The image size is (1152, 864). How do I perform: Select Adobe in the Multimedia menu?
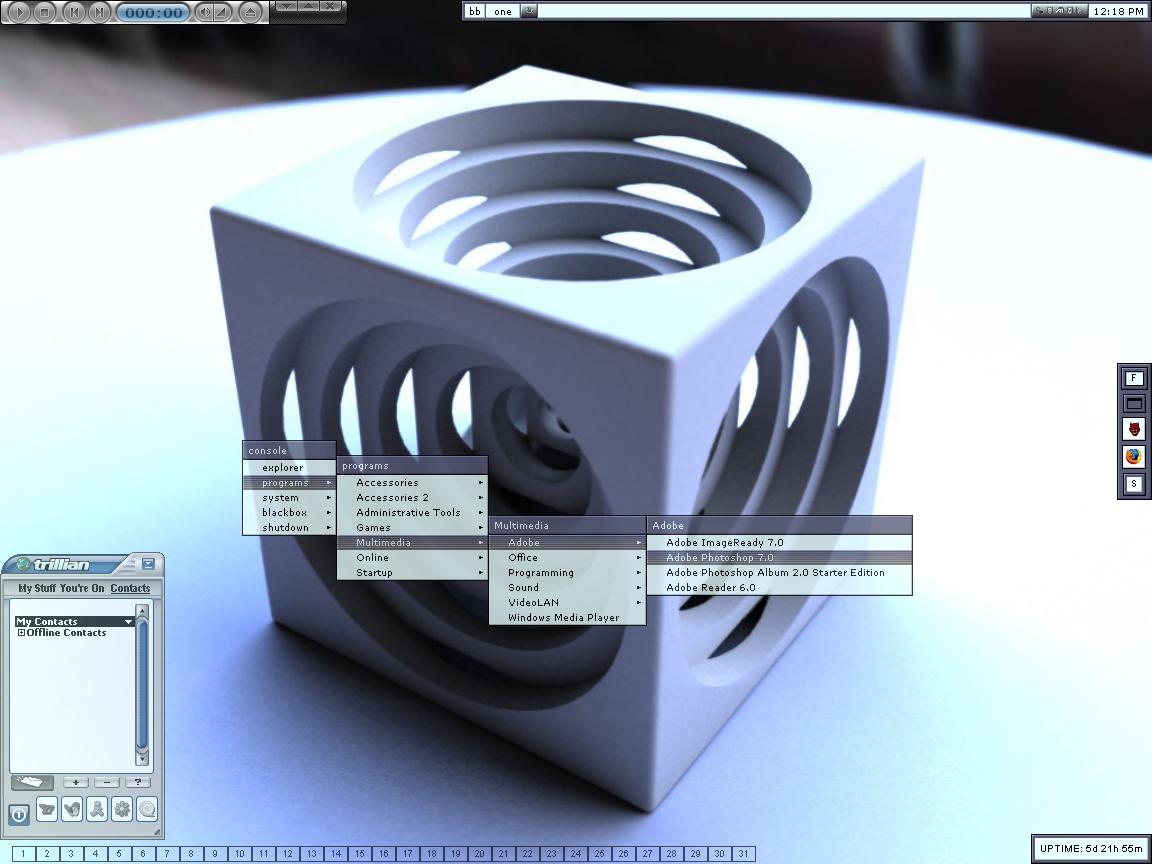567,542
